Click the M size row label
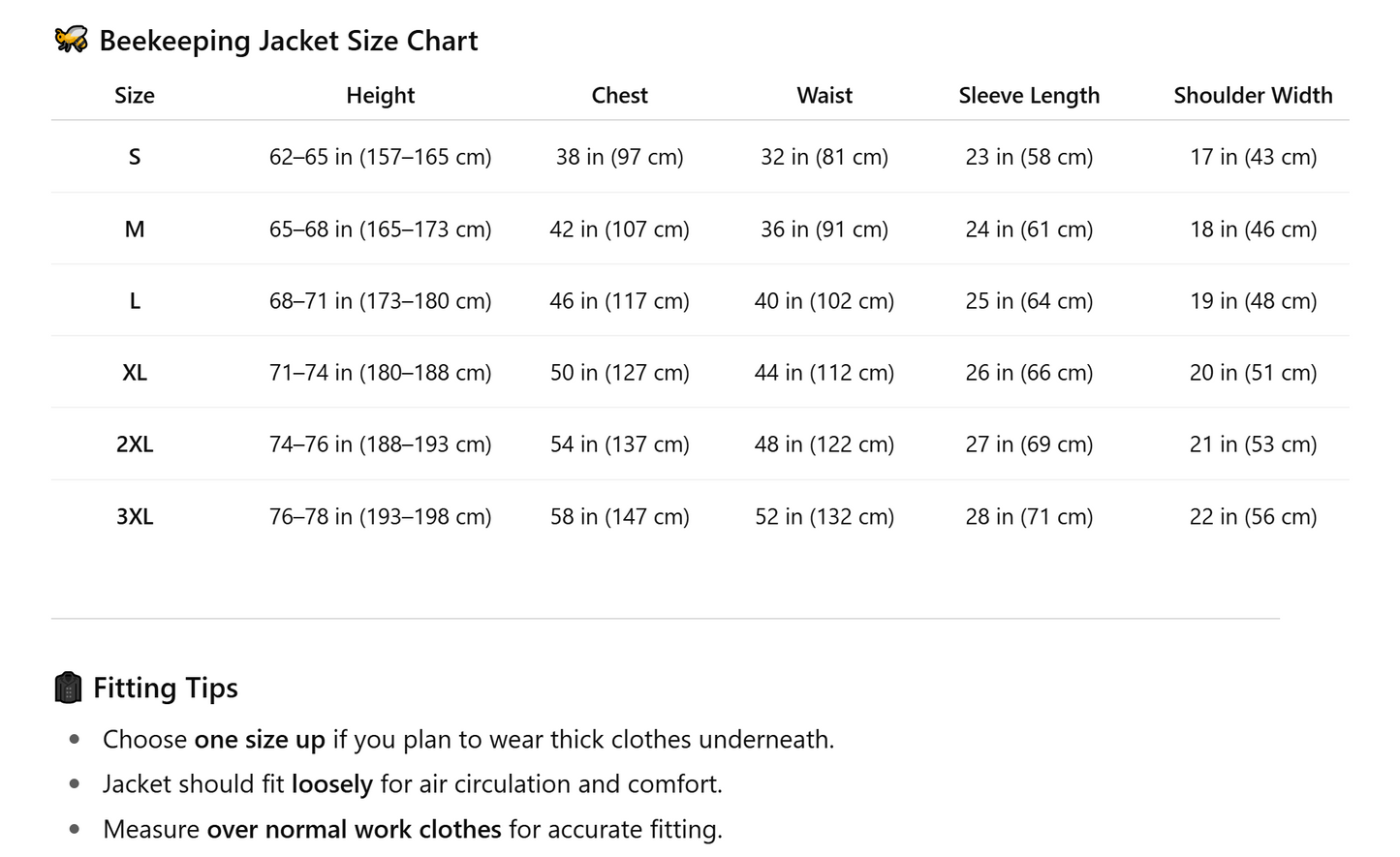 tap(135, 230)
